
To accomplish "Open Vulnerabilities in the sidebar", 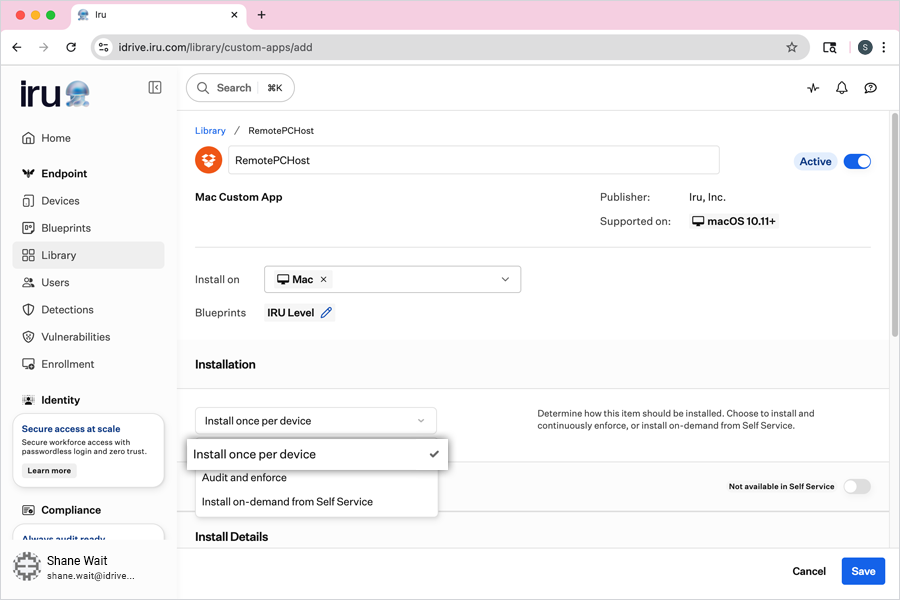I will pyautogui.click(x=75, y=337).
